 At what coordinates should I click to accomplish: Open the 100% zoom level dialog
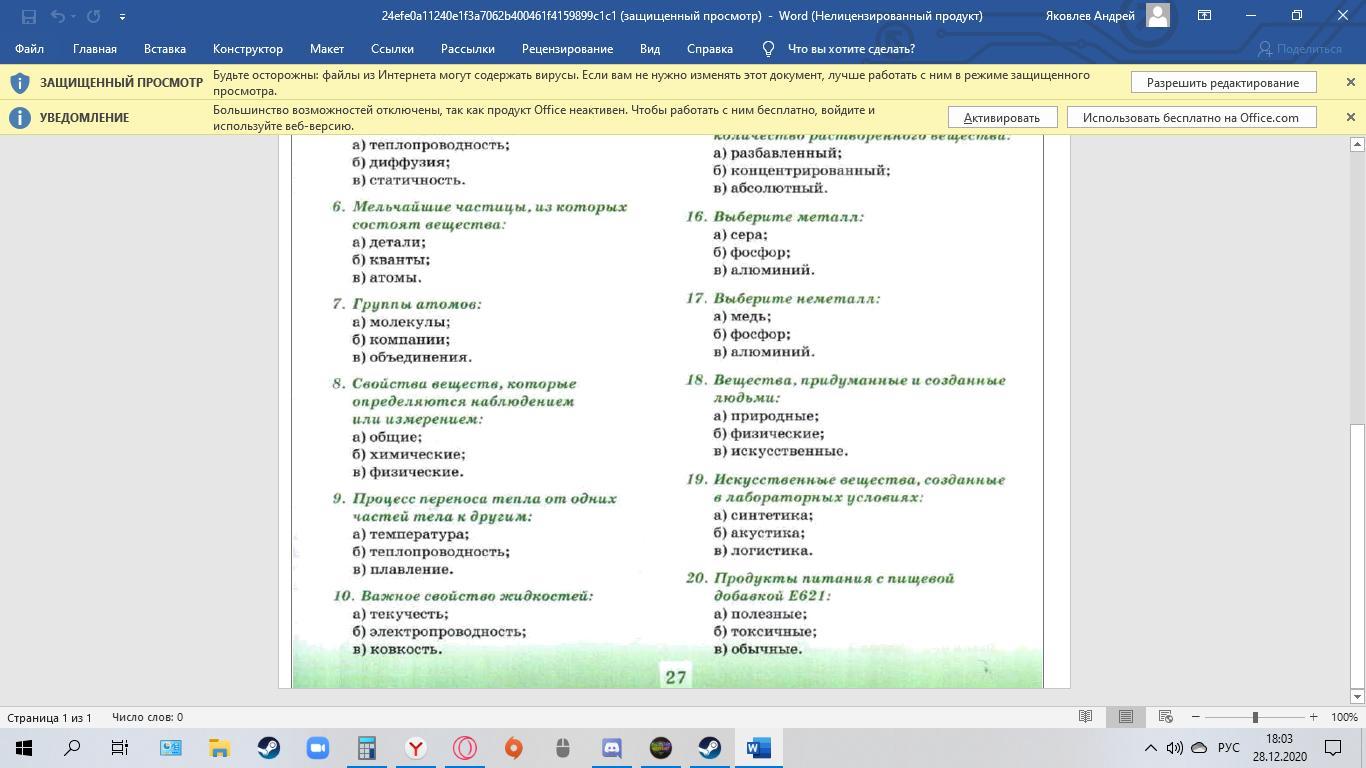(x=1344, y=716)
